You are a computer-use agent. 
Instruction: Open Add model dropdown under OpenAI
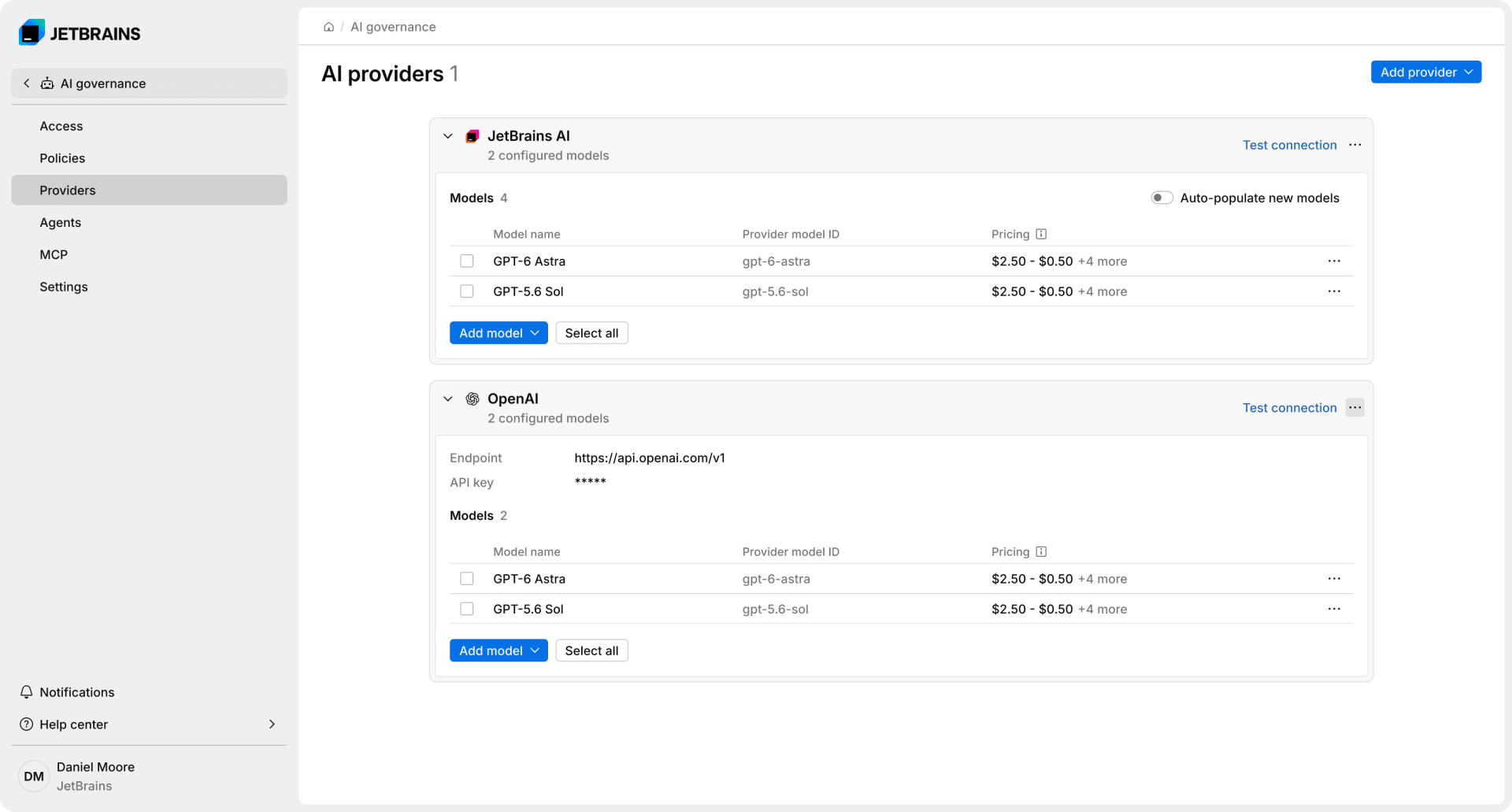(x=498, y=651)
